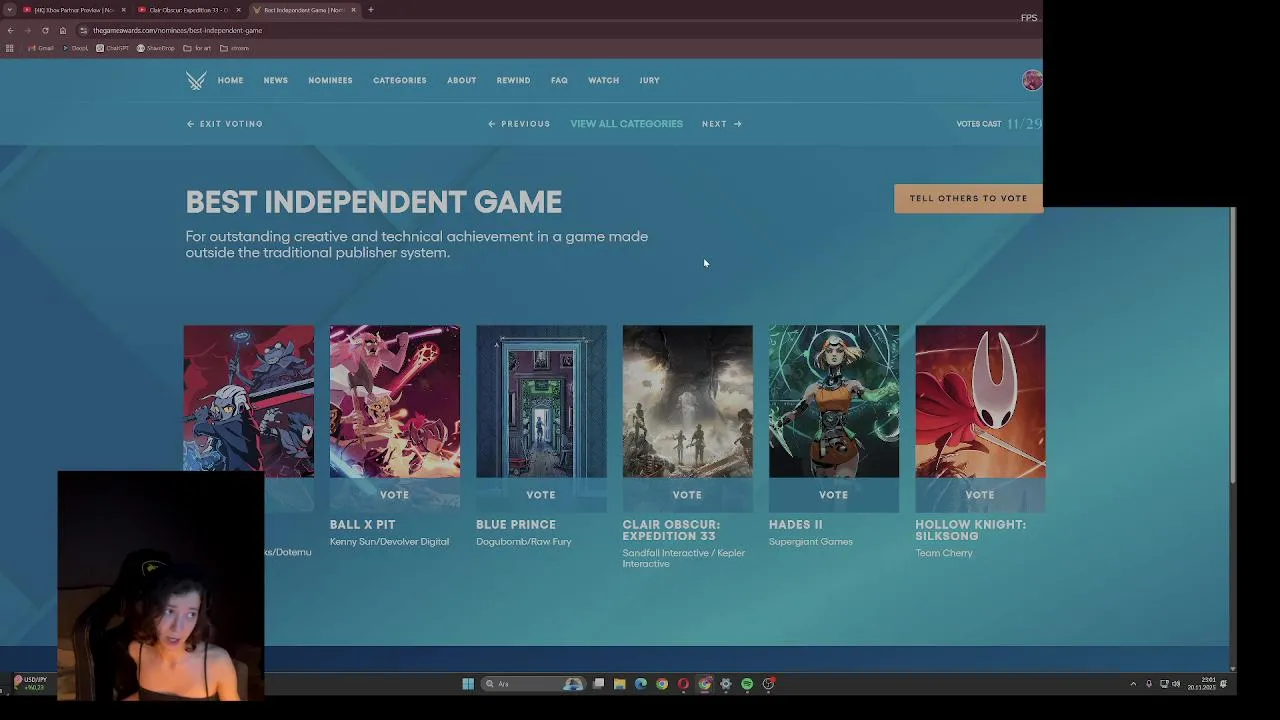This screenshot has height=720, width=1280.
Task: Close the Xbox Partner Preview tab
Action: tap(123, 10)
